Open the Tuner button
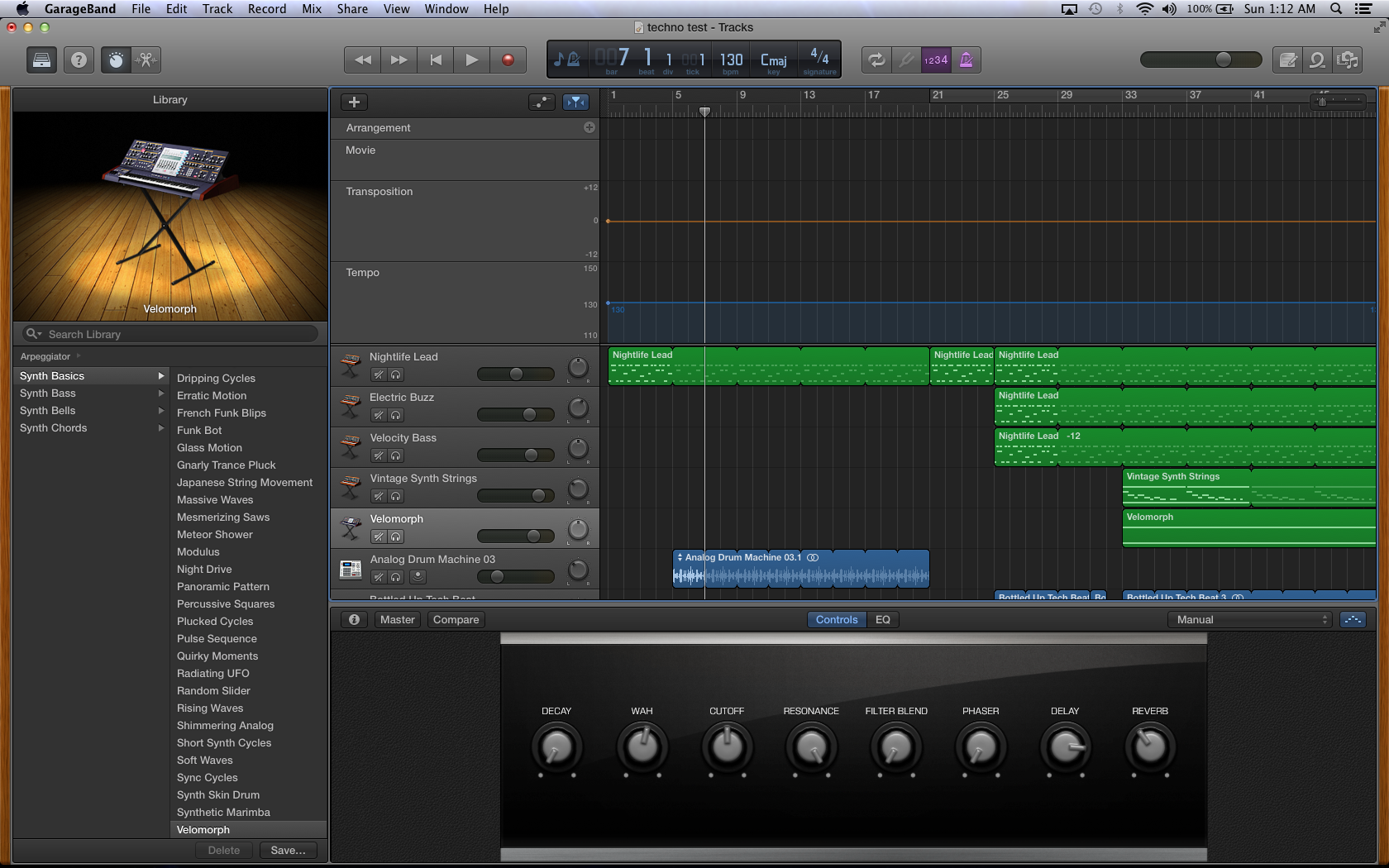Image resolution: width=1389 pixels, height=868 pixels. click(x=907, y=60)
